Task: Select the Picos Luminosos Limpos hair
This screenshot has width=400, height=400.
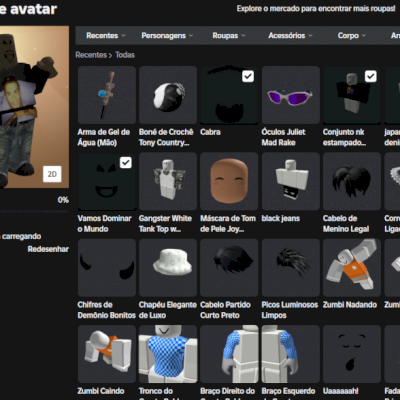Action: [x=291, y=268]
